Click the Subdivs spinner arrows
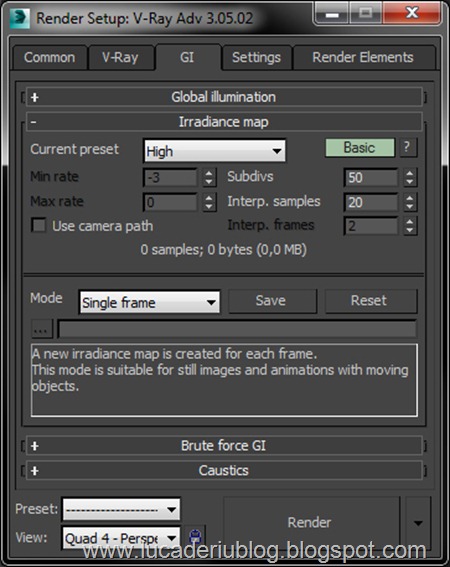The image size is (450, 567). pyautogui.click(x=410, y=177)
